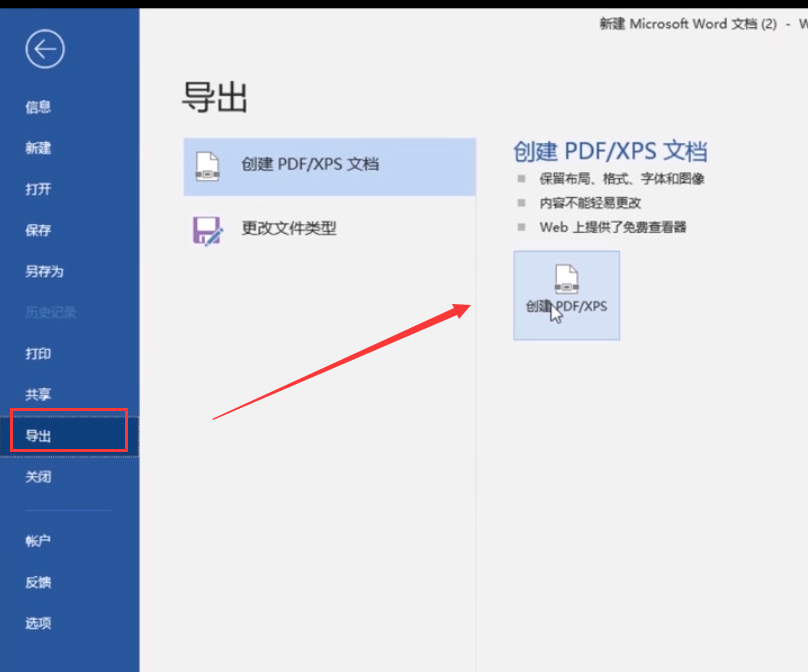Click the greyed-out 历史记录 entry
This screenshot has height=672, width=808.
click(50, 312)
